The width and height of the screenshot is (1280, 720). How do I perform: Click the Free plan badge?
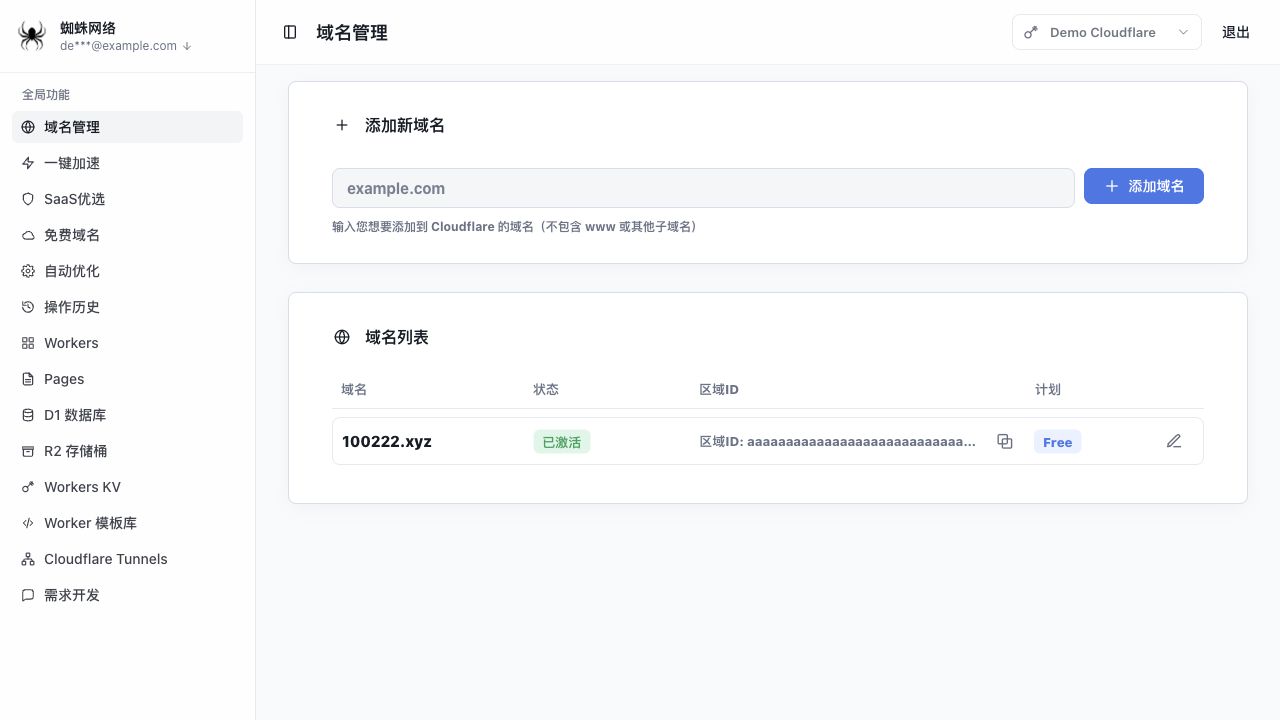click(x=1057, y=442)
